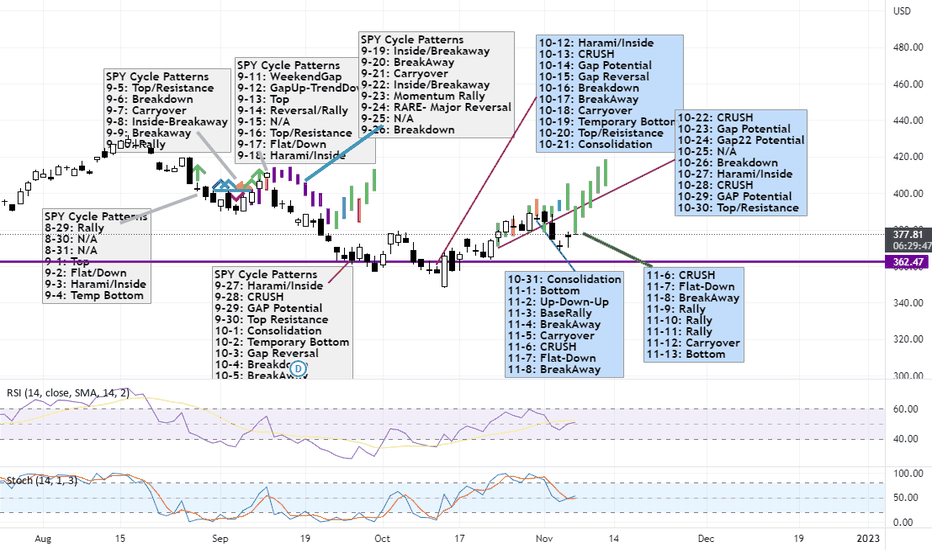Click the Nov label on time axis
Viewport: 932px width, 550px height.
(544, 539)
